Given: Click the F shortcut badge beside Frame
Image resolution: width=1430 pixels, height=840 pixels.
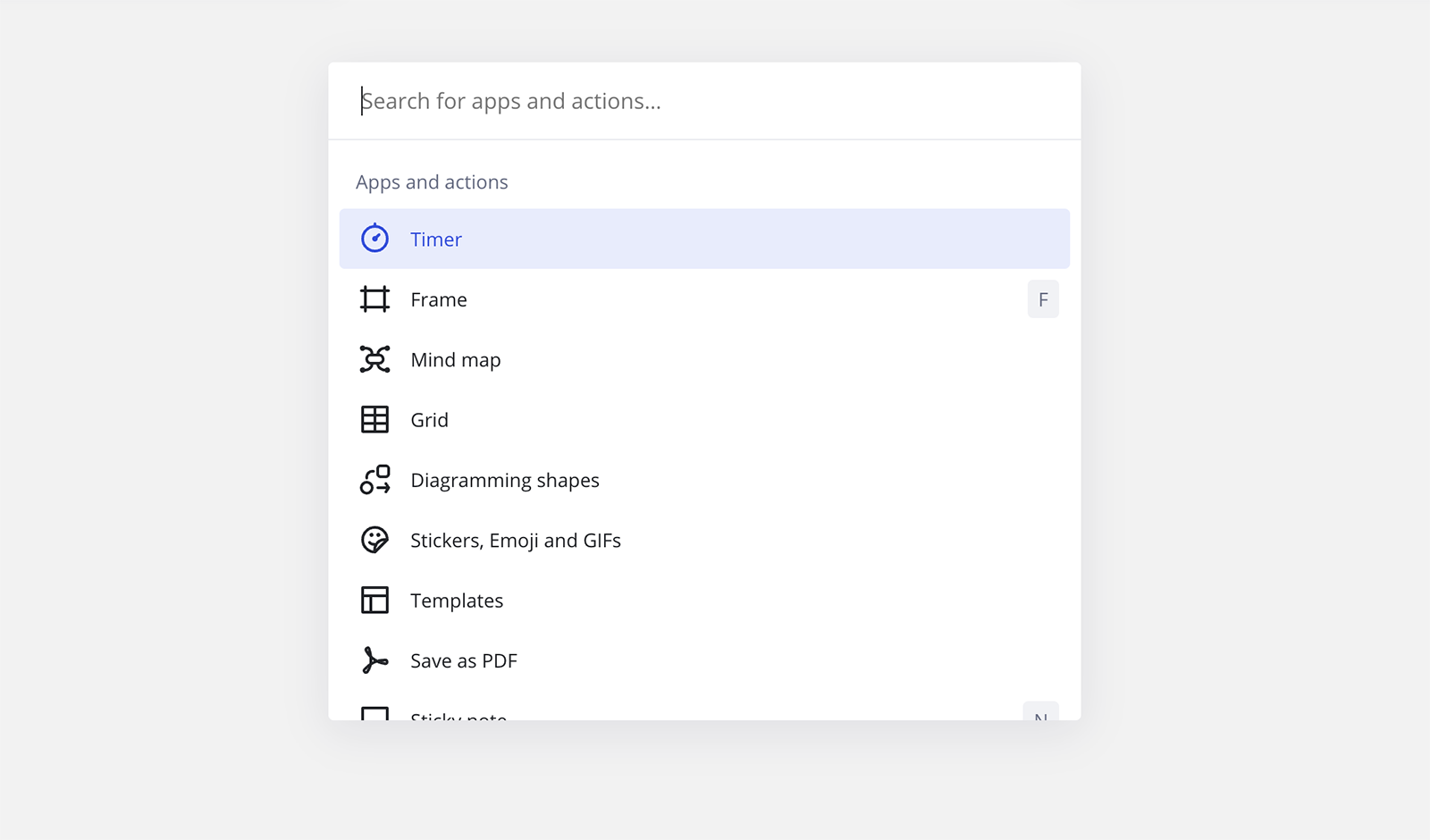Looking at the screenshot, I should [1043, 299].
